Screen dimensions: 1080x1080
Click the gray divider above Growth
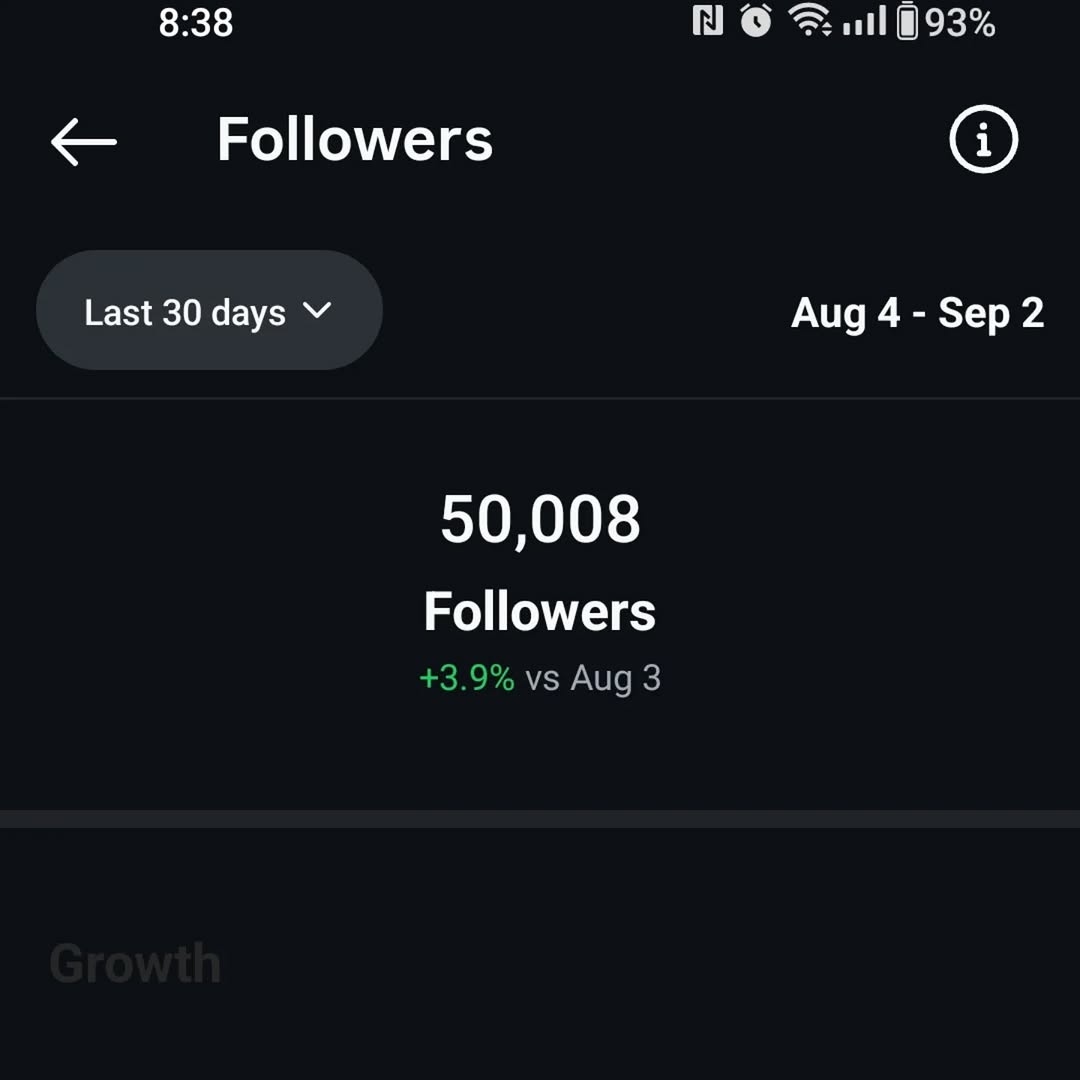pyautogui.click(x=540, y=819)
